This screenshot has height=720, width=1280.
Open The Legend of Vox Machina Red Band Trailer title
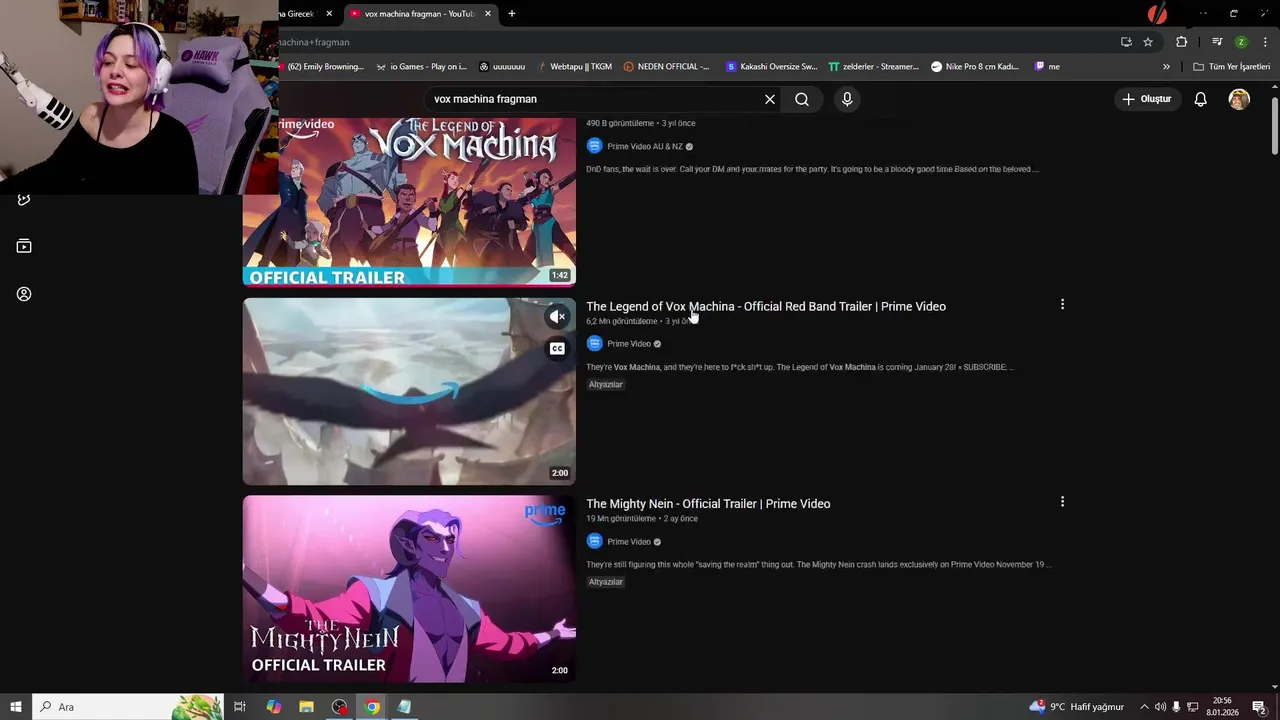[766, 306]
